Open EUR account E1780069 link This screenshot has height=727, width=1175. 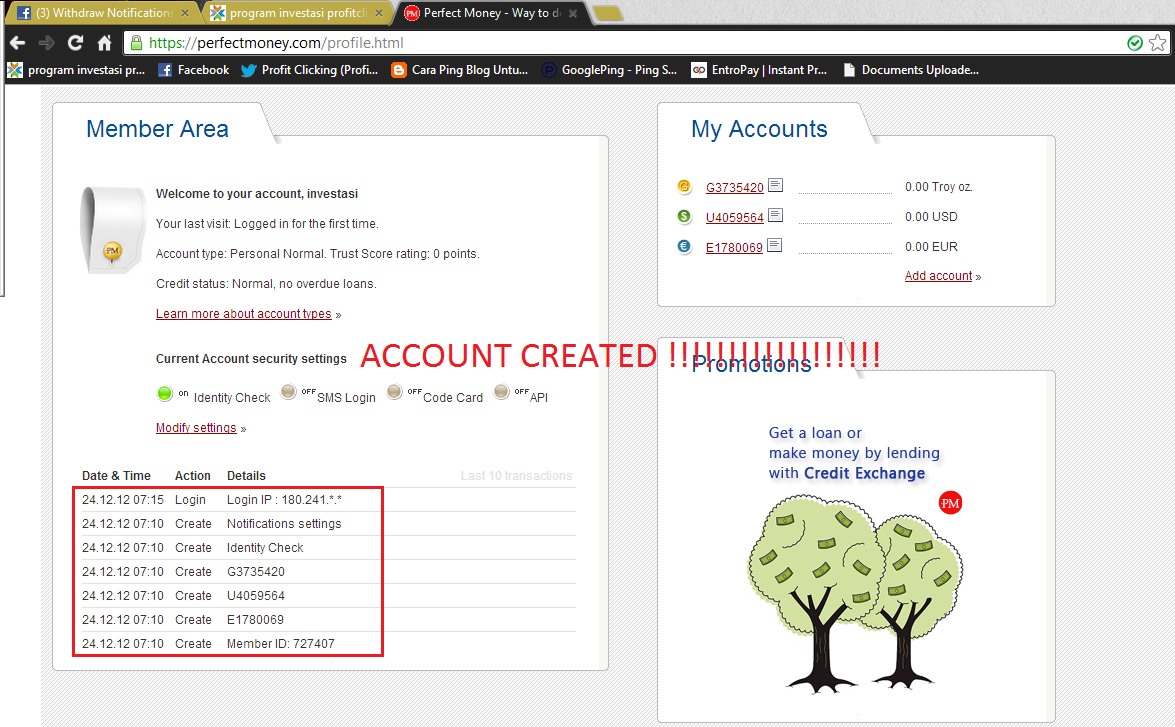[x=734, y=247]
